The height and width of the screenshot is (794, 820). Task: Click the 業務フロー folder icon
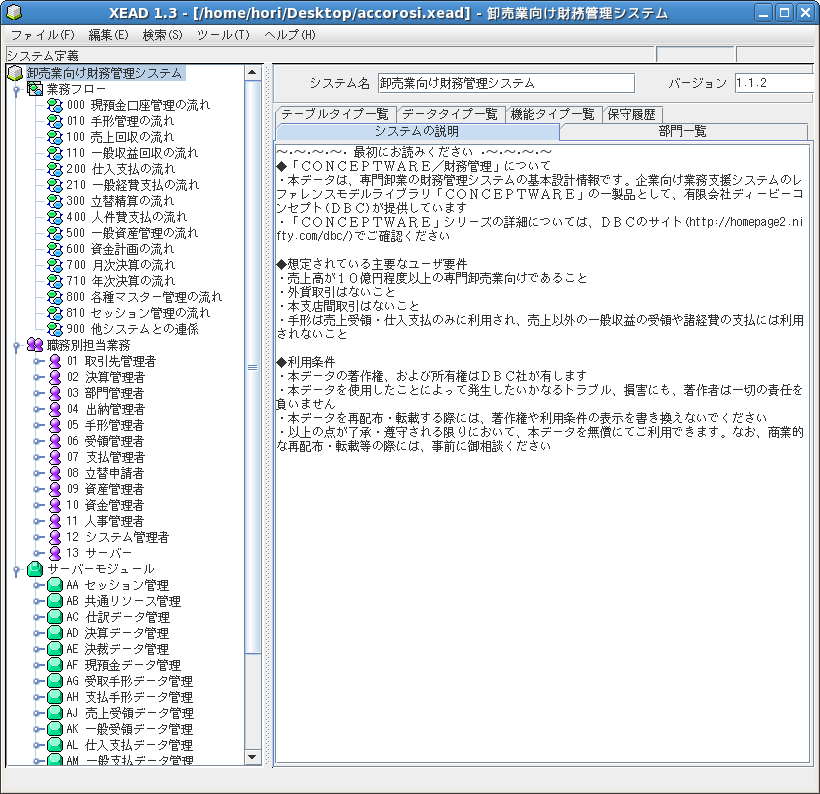click(35, 89)
